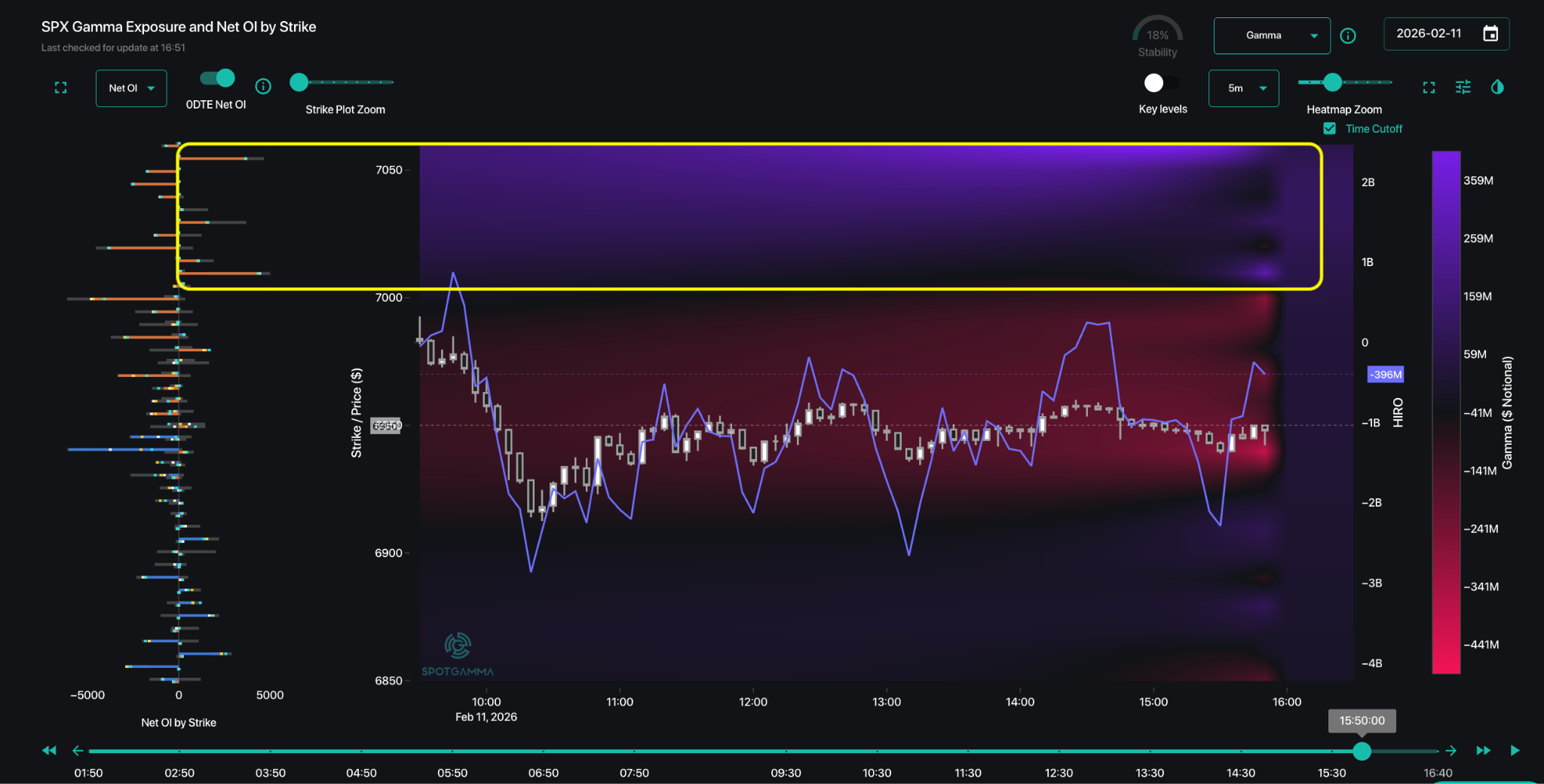Open the date field 2026-02-11

pos(1446,34)
